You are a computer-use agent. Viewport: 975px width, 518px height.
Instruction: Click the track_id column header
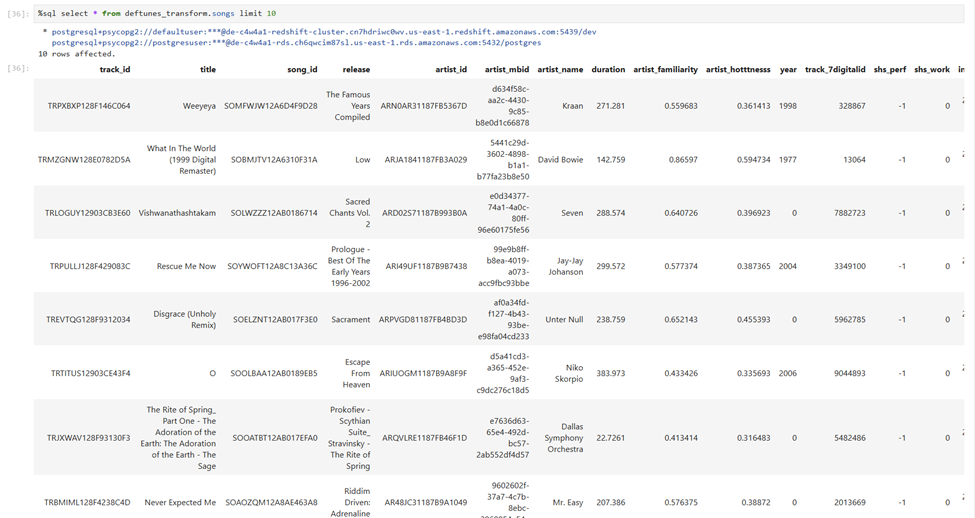pyautogui.click(x=115, y=70)
